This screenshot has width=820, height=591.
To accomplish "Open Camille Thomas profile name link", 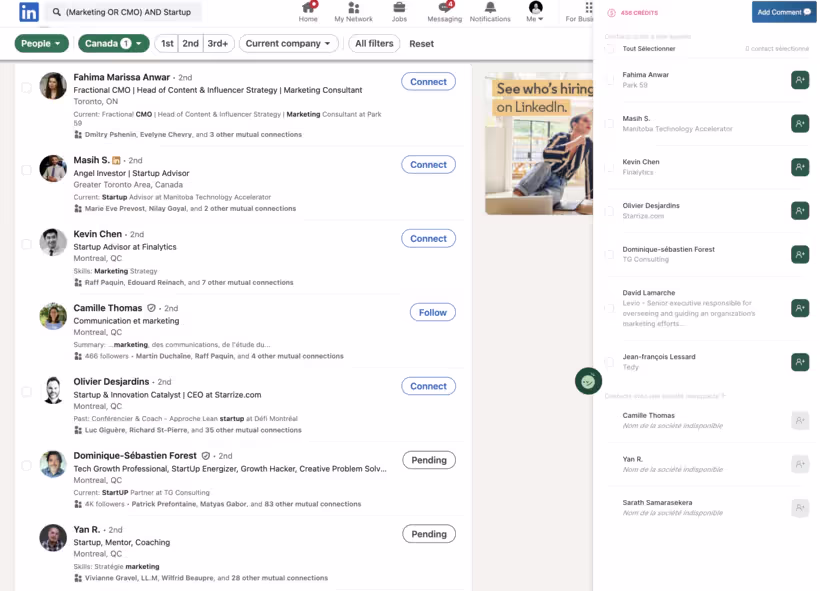I will (x=108, y=308).
